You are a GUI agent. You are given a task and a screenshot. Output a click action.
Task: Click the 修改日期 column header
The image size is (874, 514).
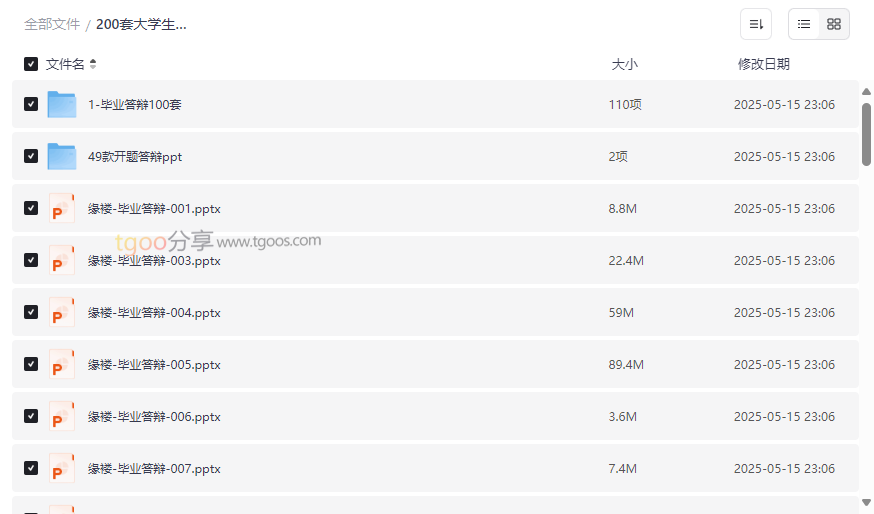pyautogui.click(x=763, y=64)
